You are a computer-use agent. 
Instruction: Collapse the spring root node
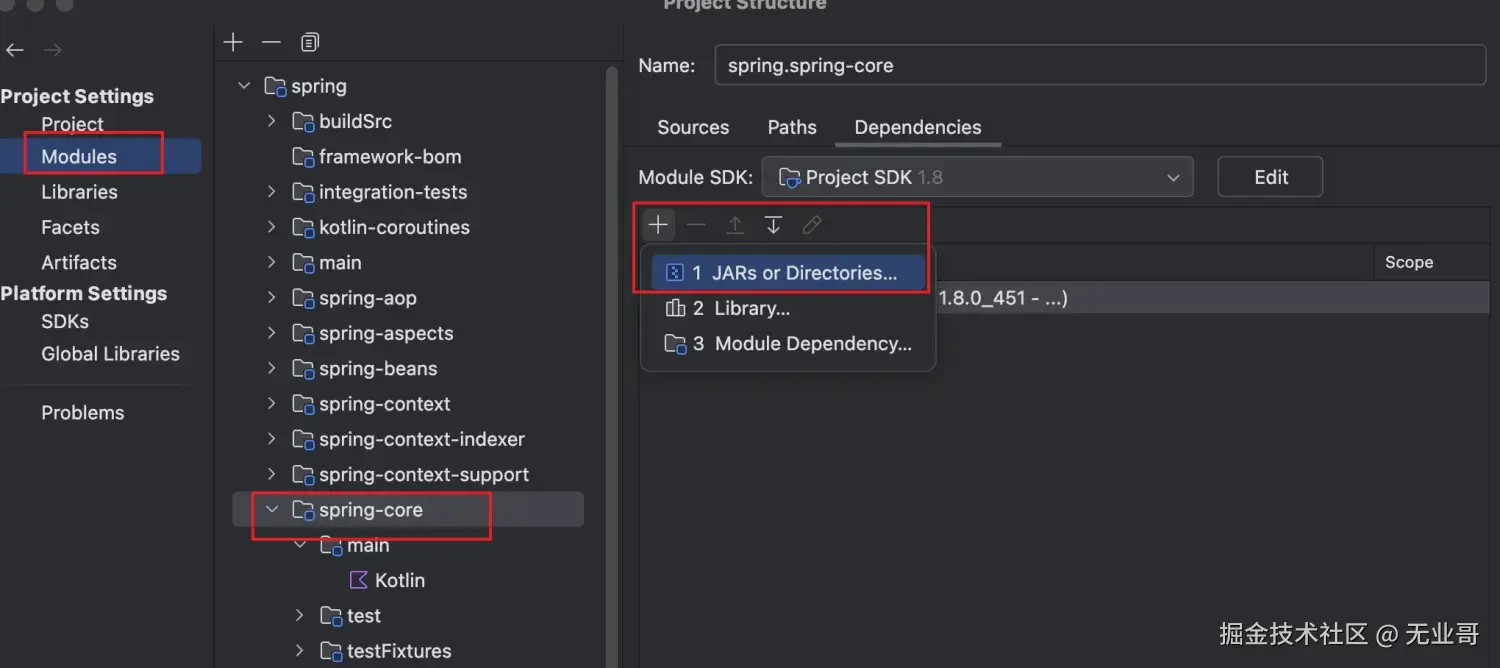(x=244, y=86)
